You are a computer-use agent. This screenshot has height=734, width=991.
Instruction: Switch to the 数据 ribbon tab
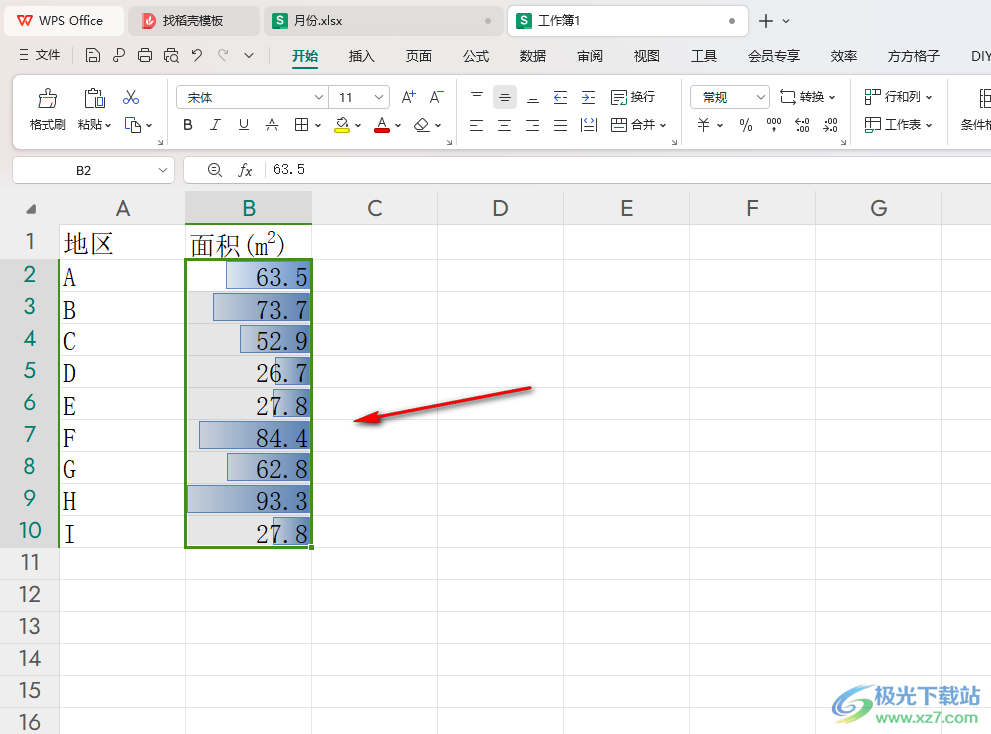(x=533, y=56)
